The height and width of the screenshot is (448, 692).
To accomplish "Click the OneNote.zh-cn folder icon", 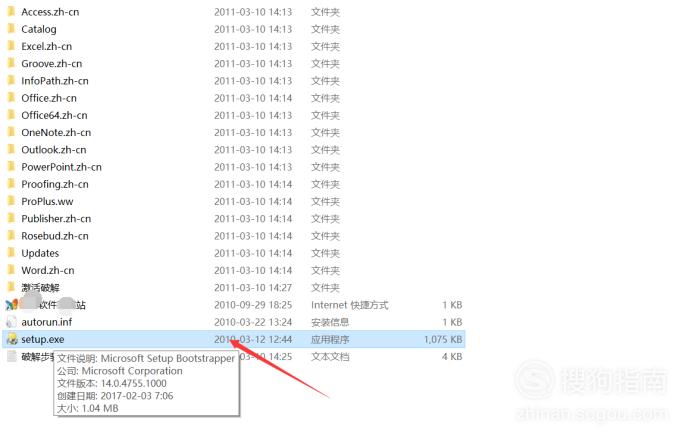I will 11,132.
